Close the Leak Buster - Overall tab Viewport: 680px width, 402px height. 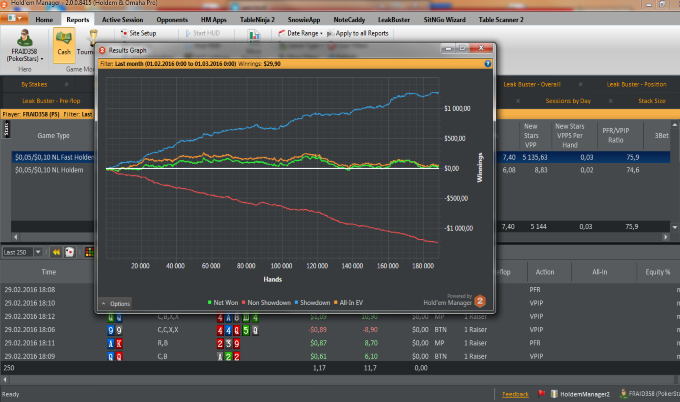580,84
